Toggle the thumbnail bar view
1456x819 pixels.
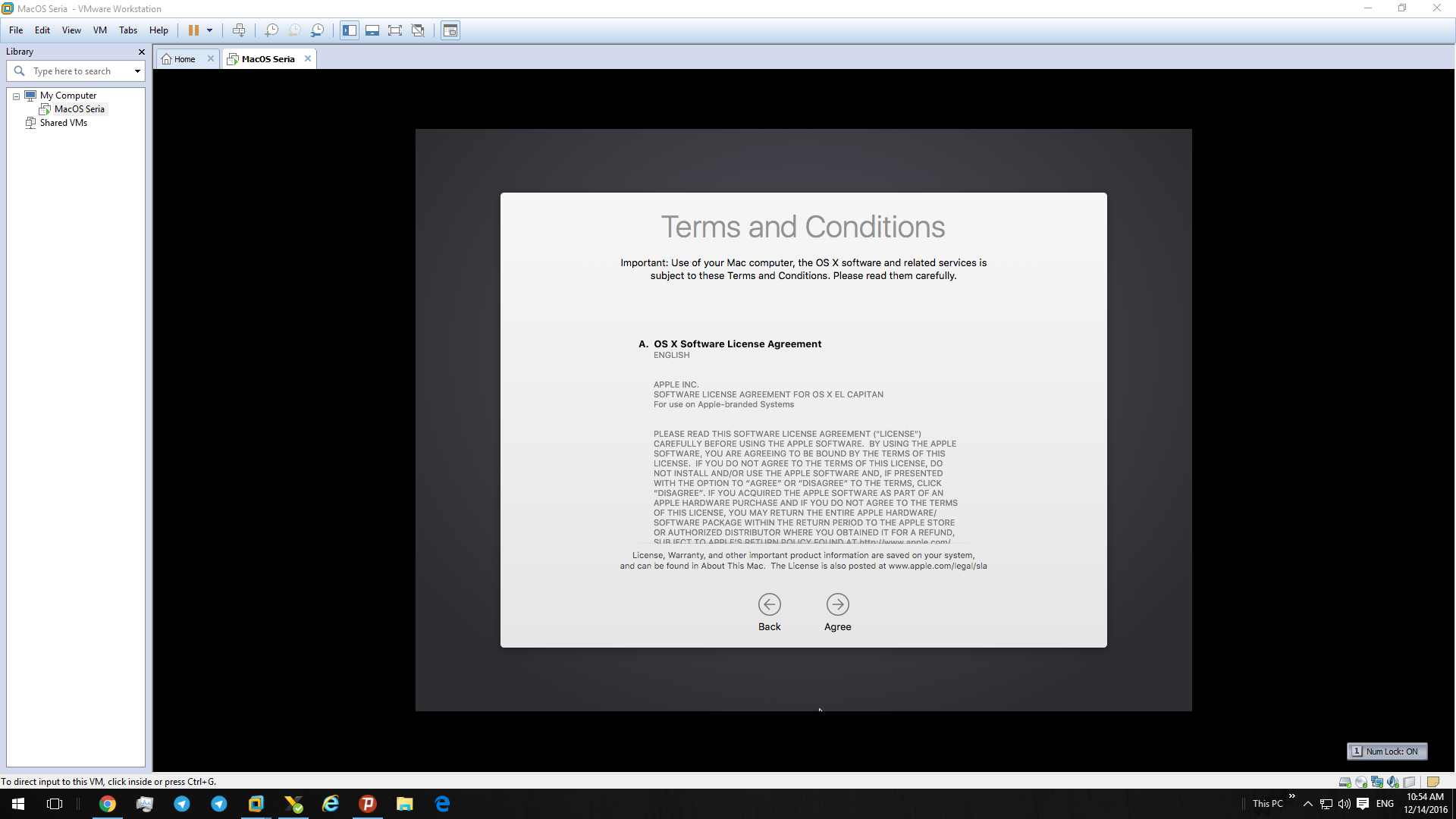point(372,30)
